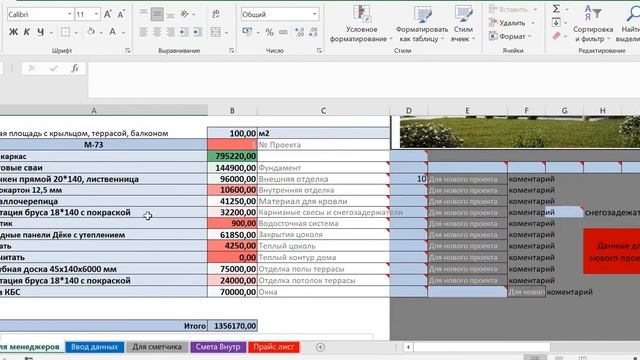
Task: Align text left
Action: 143,32
